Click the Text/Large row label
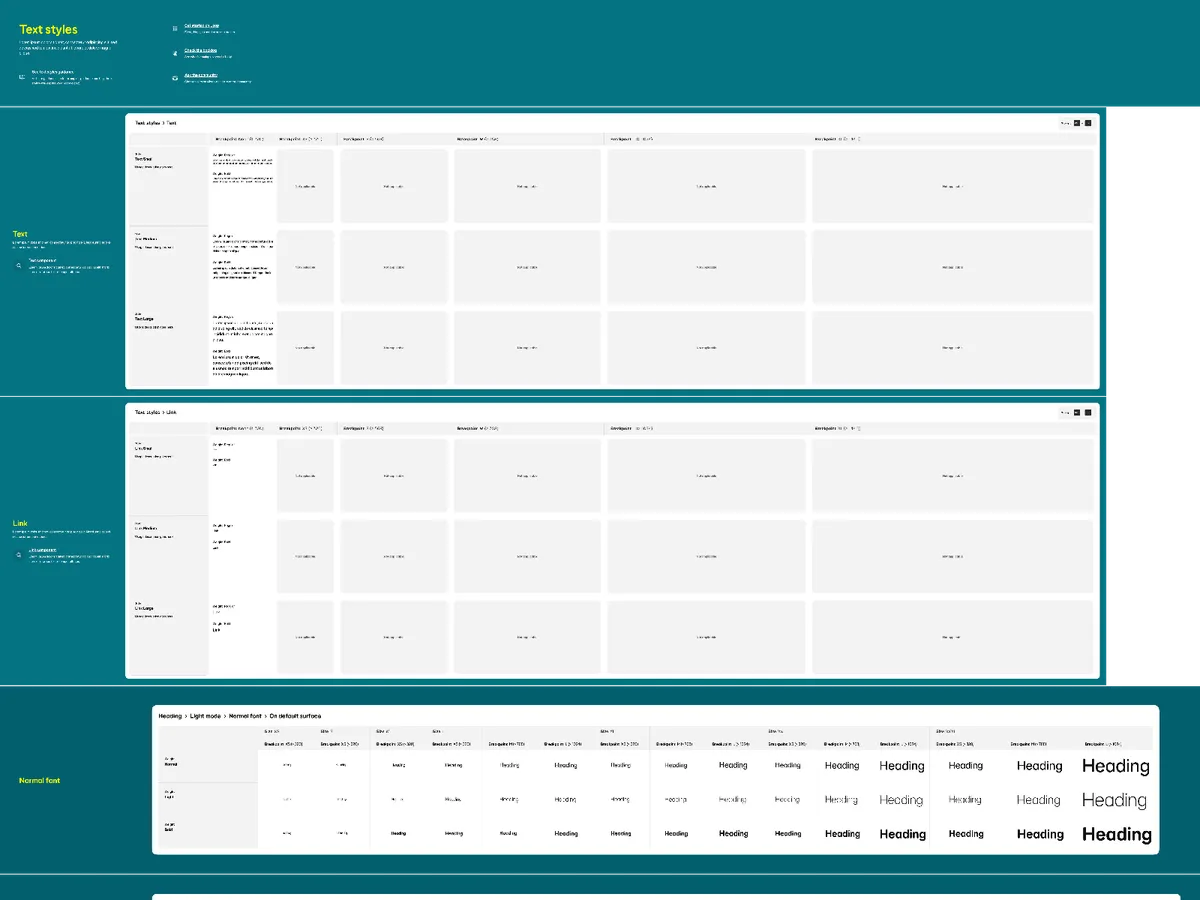Image resolution: width=1200 pixels, height=900 pixels. coord(145,318)
